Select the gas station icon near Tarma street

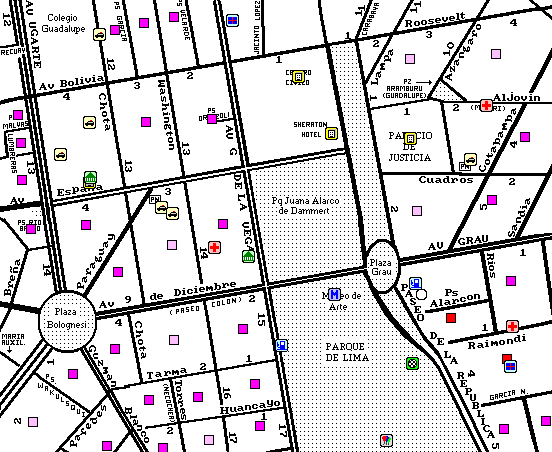coord(282,345)
